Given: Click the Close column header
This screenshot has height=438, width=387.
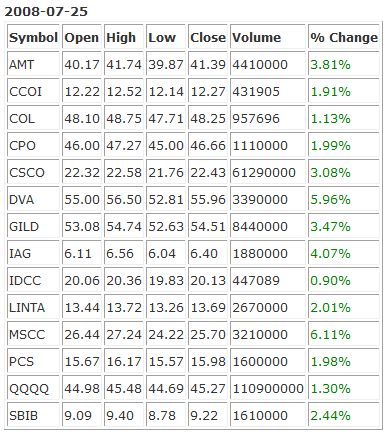Looking at the screenshot, I should click(208, 38).
